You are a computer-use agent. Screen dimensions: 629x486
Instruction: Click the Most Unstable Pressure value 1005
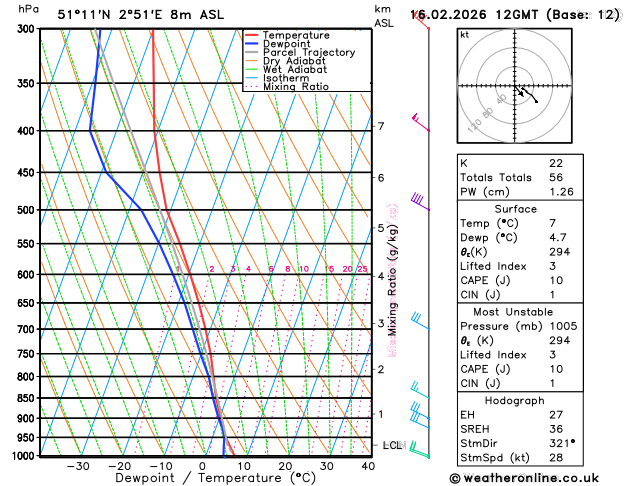[x=563, y=326]
